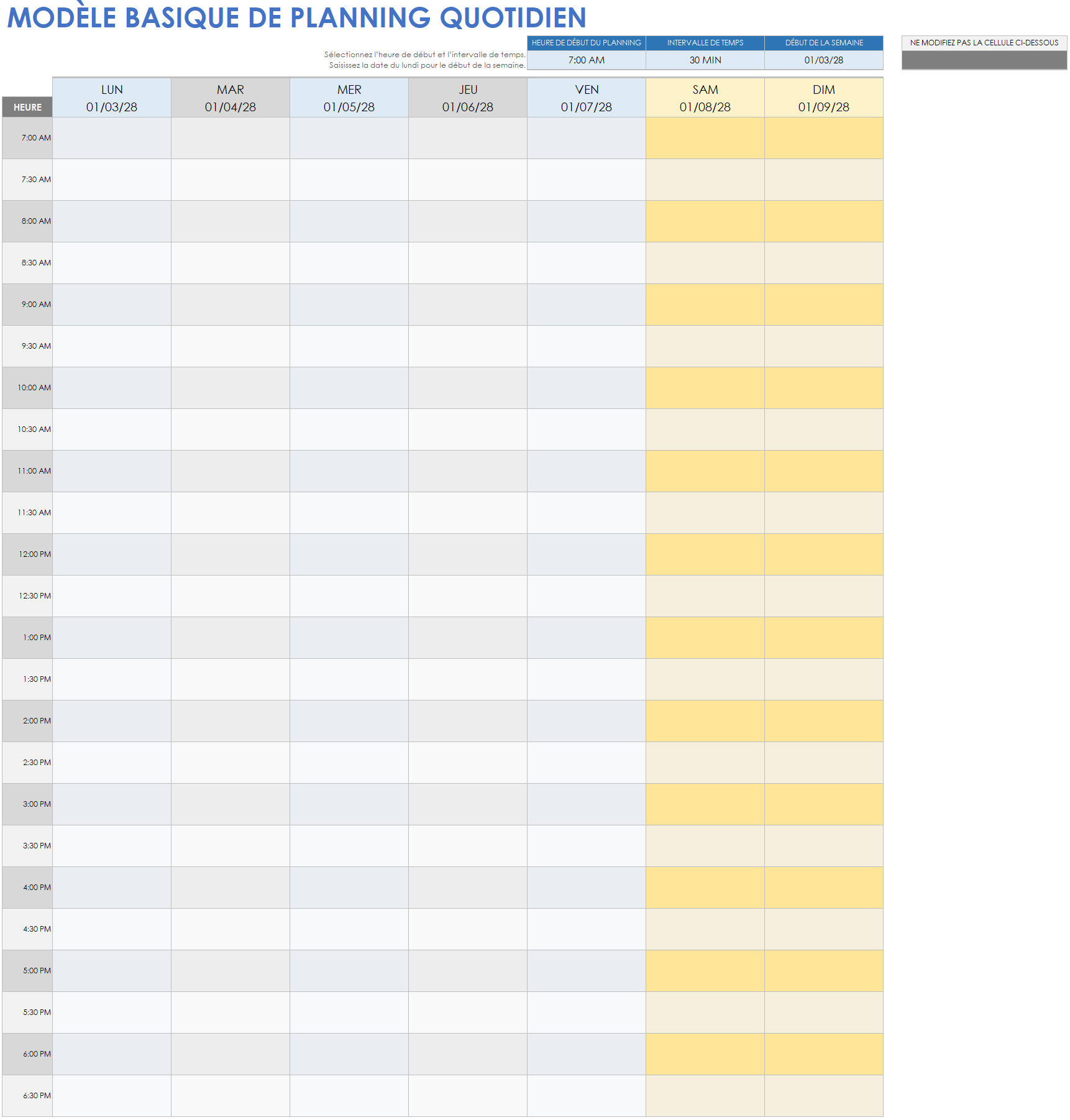Click the 3:00 PM time label
The height and width of the screenshot is (1120, 1070).
27,804
